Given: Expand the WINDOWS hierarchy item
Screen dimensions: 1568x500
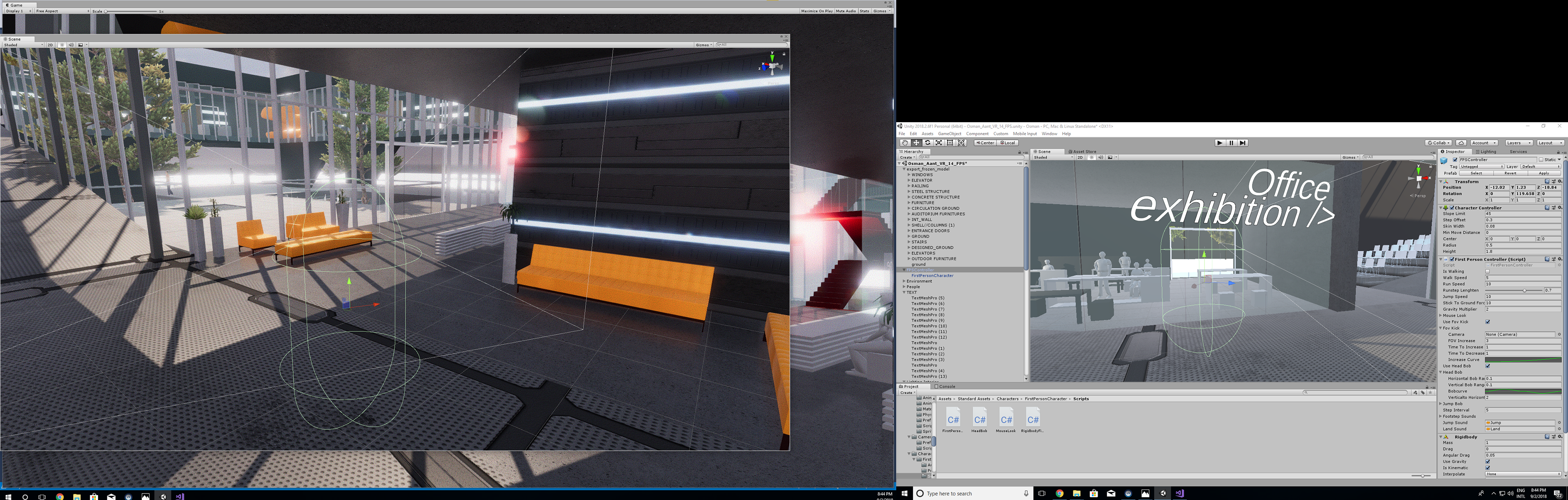Looking at the screenshot, I should [909, 175].
